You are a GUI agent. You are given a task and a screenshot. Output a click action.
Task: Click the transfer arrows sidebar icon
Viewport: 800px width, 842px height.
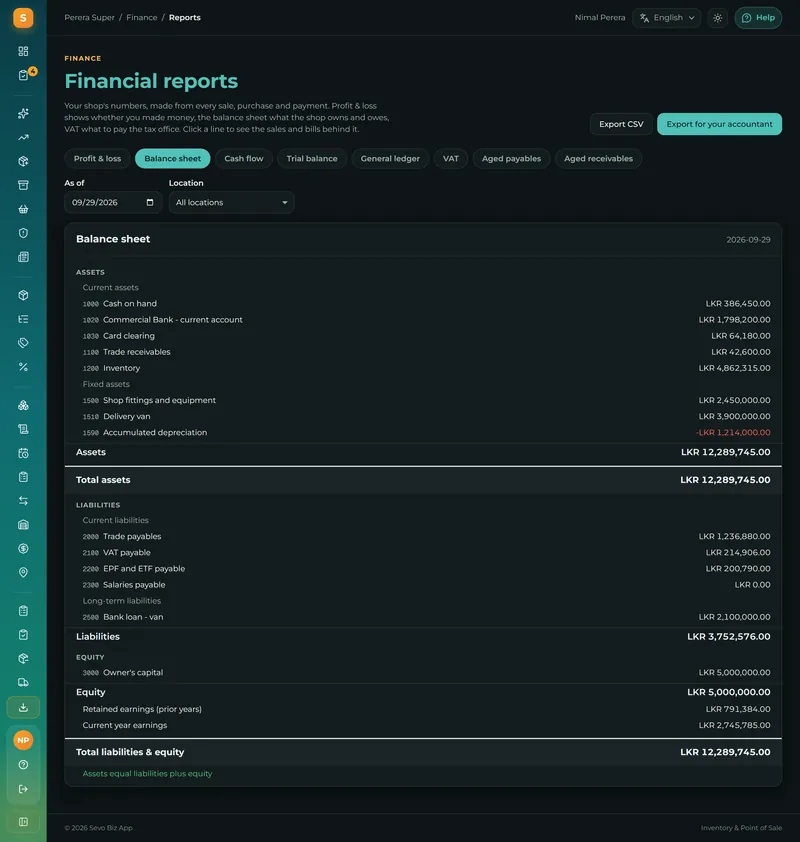23,500
